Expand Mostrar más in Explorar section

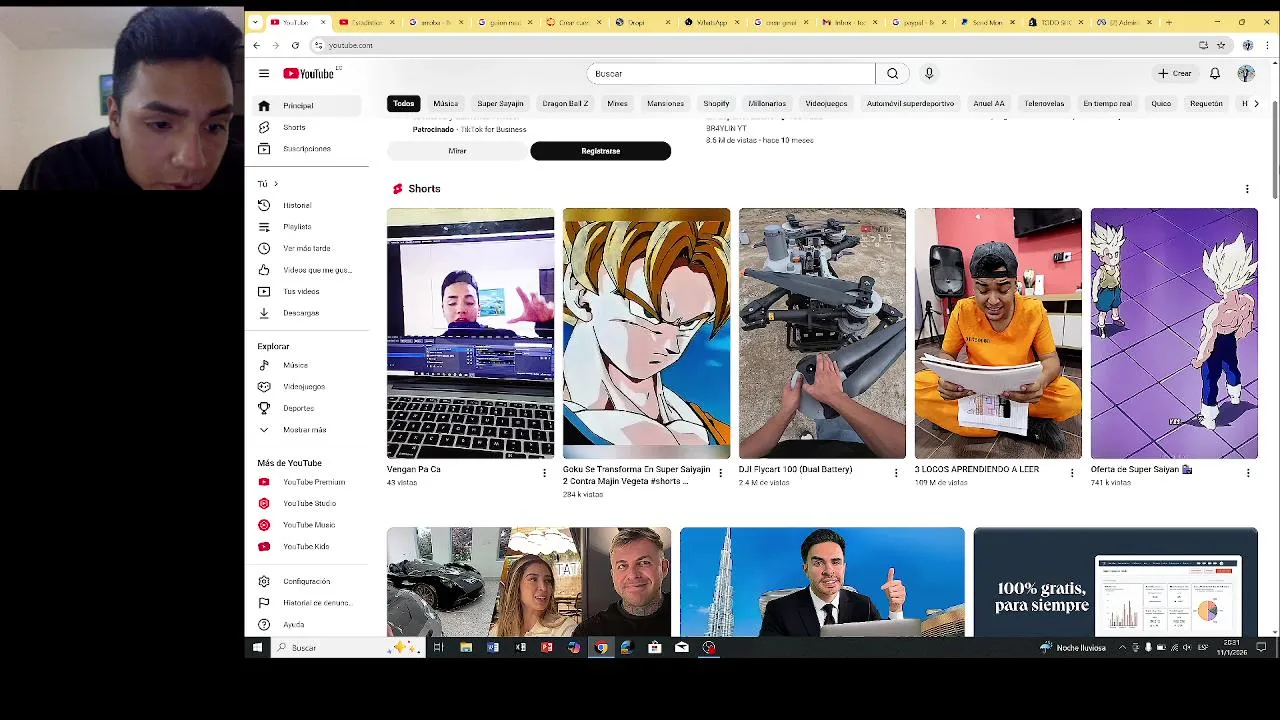[x=305, y=430]
